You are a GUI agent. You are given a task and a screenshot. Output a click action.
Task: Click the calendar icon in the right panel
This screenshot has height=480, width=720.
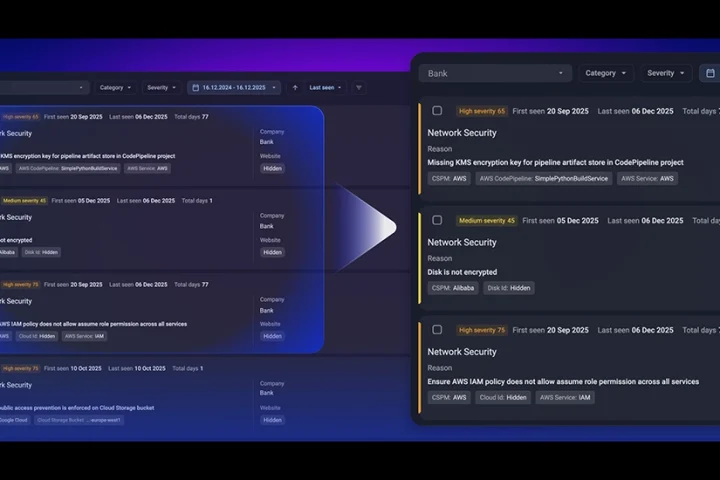click(x=710, y=73)
